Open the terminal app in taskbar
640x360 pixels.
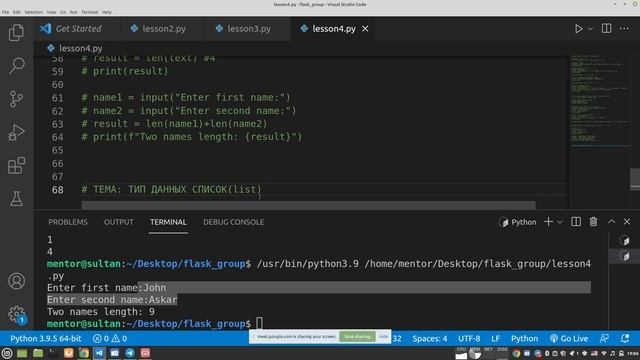point(53,353)
